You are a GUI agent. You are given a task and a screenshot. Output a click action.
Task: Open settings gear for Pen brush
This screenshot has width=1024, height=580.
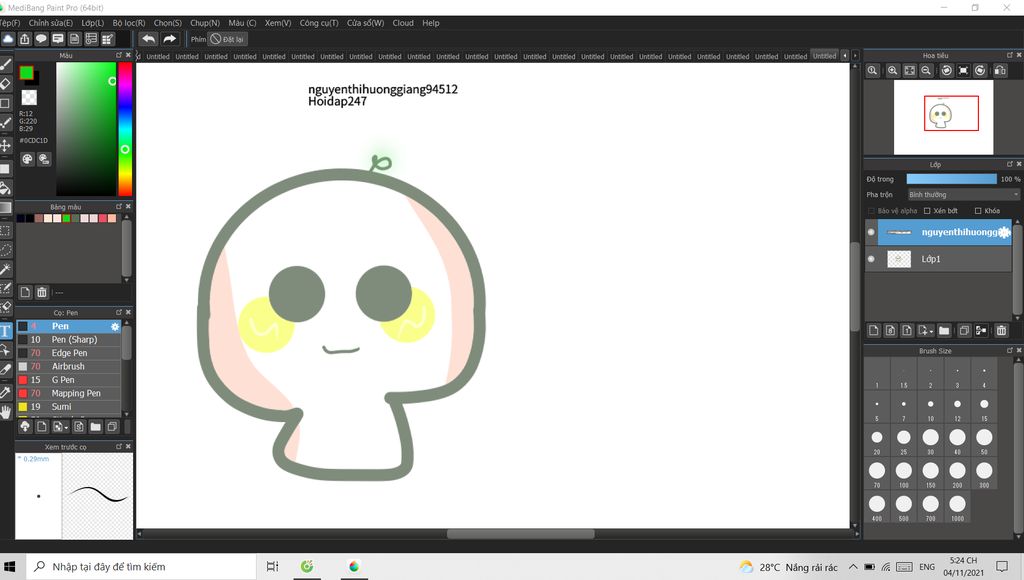[x=115, y=327]
